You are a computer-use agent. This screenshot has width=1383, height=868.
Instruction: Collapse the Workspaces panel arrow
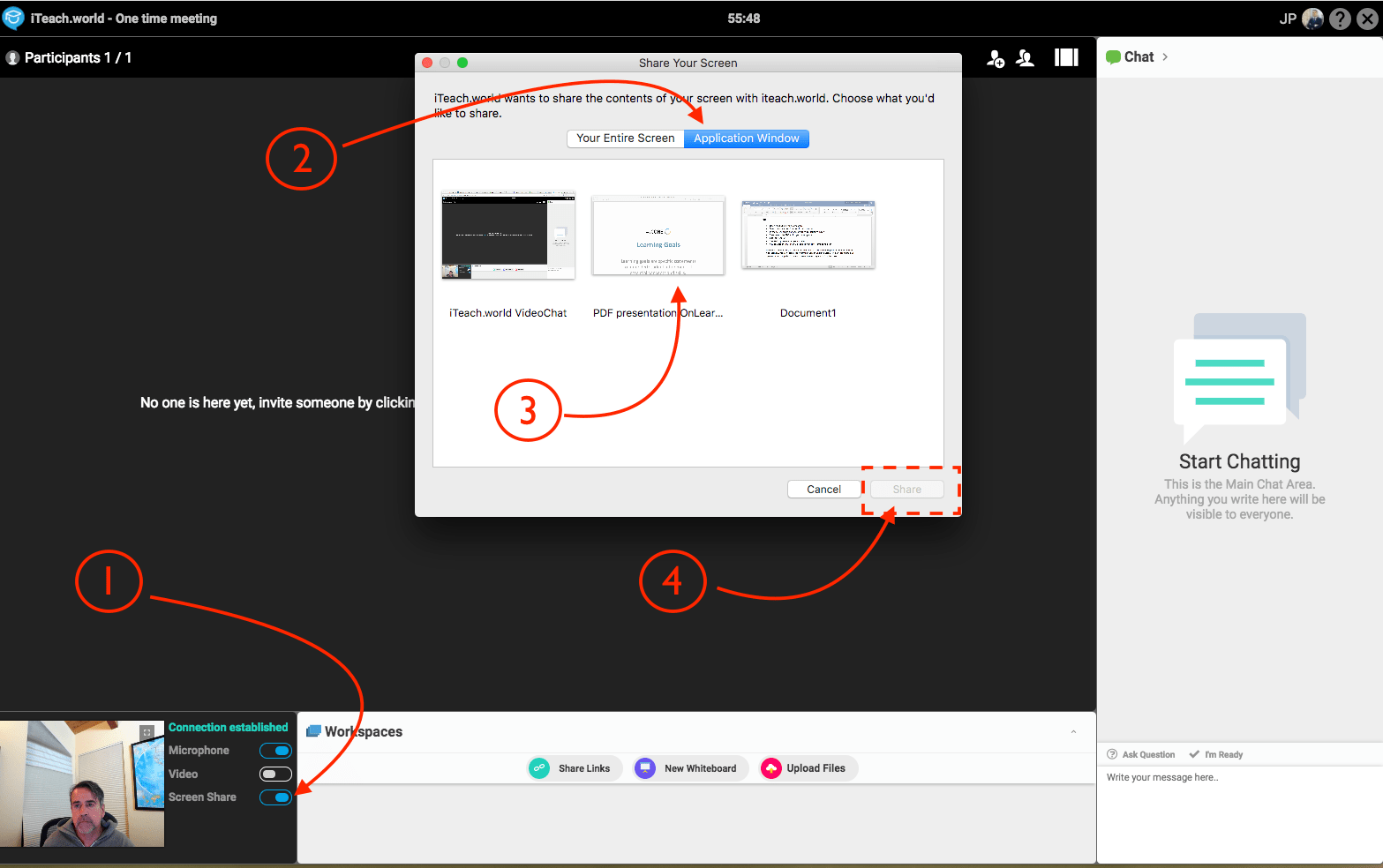tap(1073, 732)
